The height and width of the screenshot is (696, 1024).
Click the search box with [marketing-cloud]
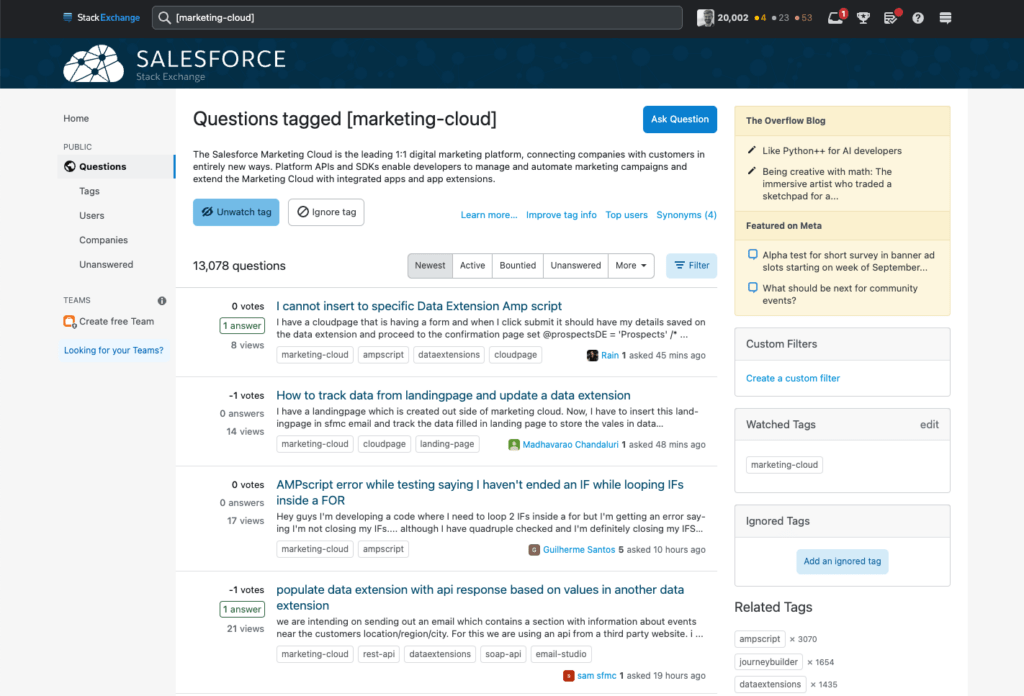(x=417, y=18)
